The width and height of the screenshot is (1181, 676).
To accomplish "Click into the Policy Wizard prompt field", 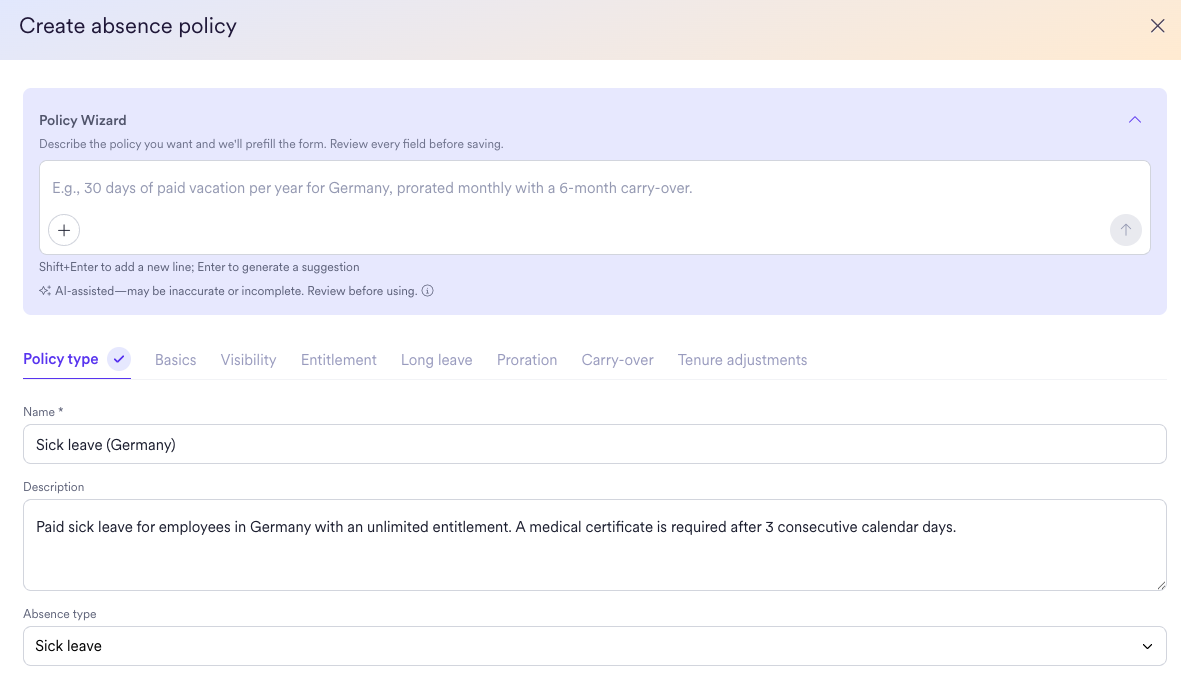I will point(594,189).
